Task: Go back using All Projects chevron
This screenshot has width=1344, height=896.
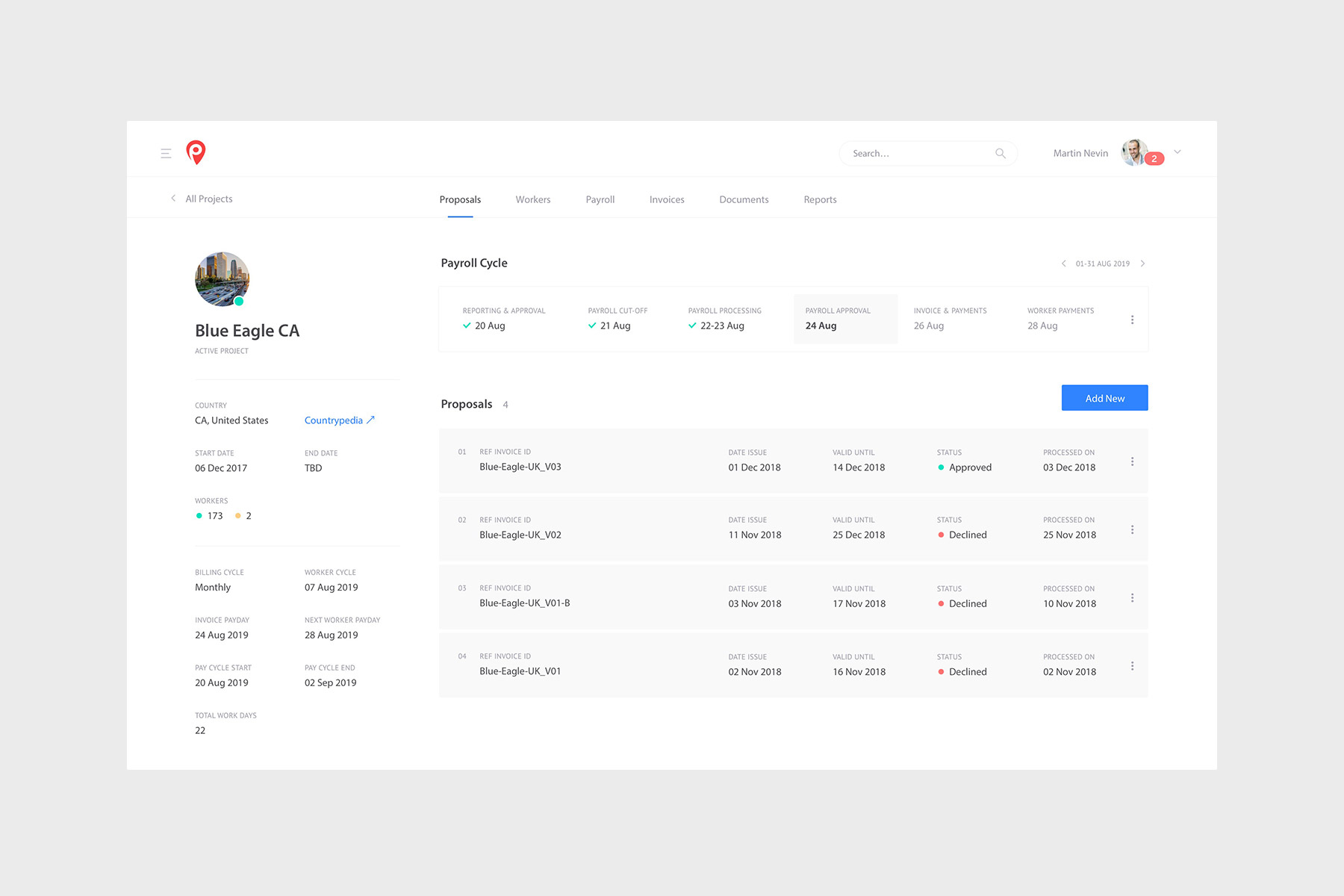Action: pos(173,199)
